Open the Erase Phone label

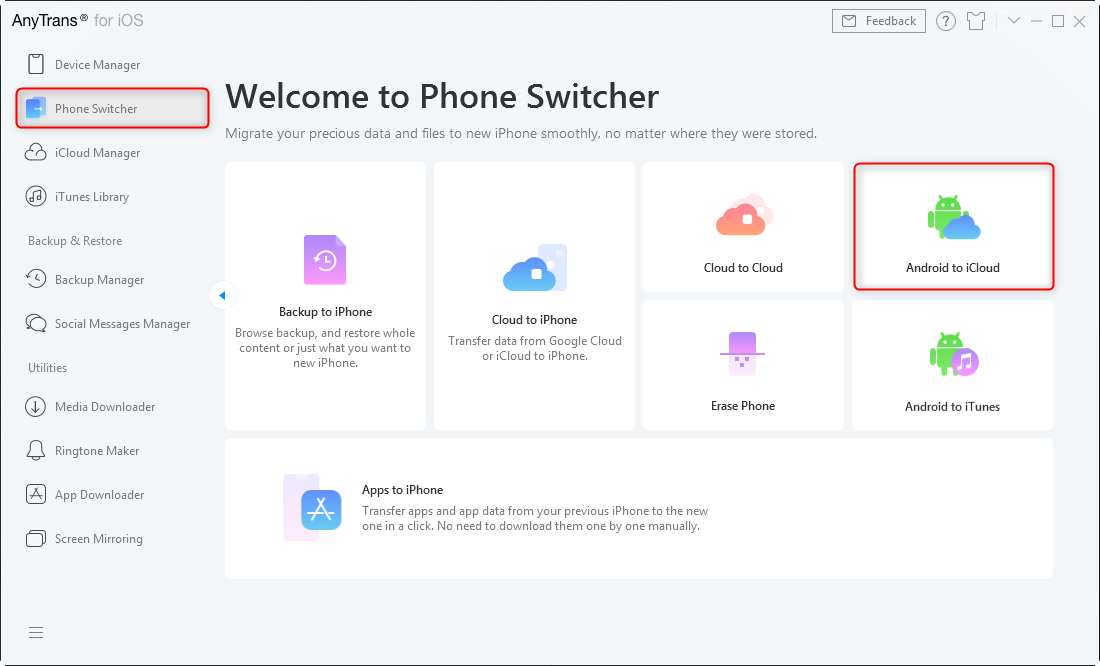(x=743, y=406)
